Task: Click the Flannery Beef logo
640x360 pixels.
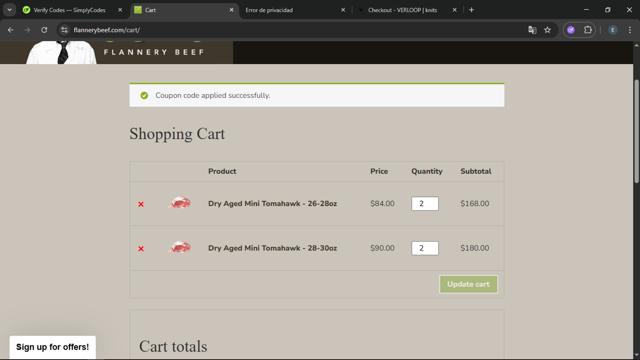Action: pyautogui.click(x=116, y=52)
